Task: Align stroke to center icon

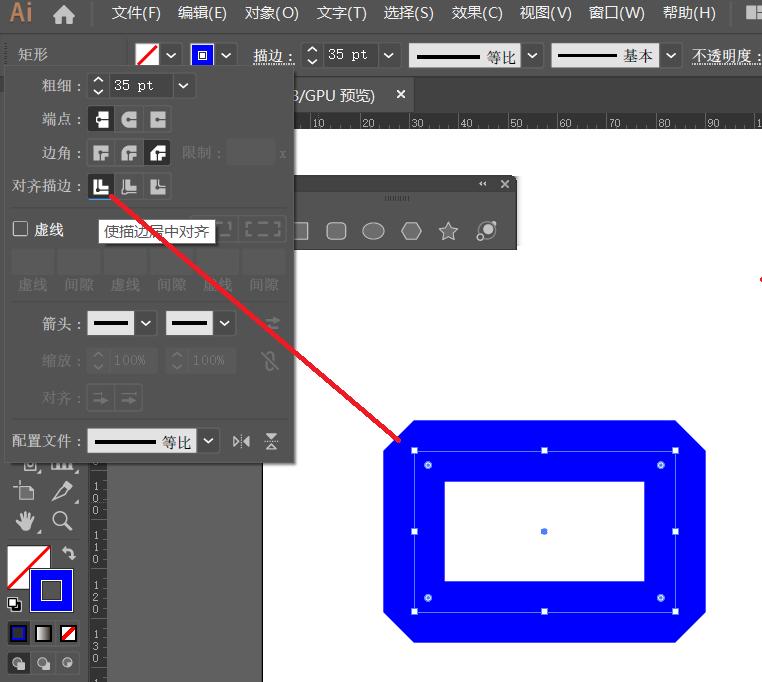Action: (x=101, y=186)
